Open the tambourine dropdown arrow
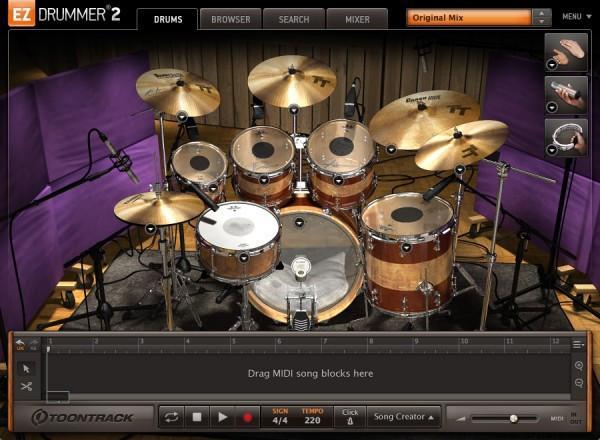This screenshot has width=600, height=440. click(551, 150)
